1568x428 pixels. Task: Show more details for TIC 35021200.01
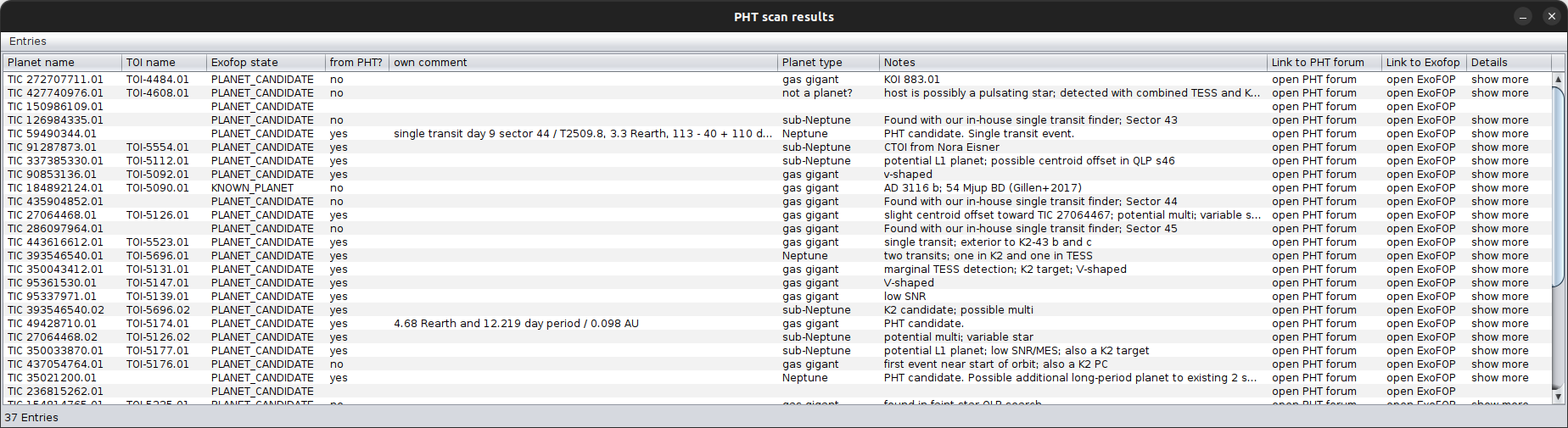pyautogui.click(x=1499, y=378)
